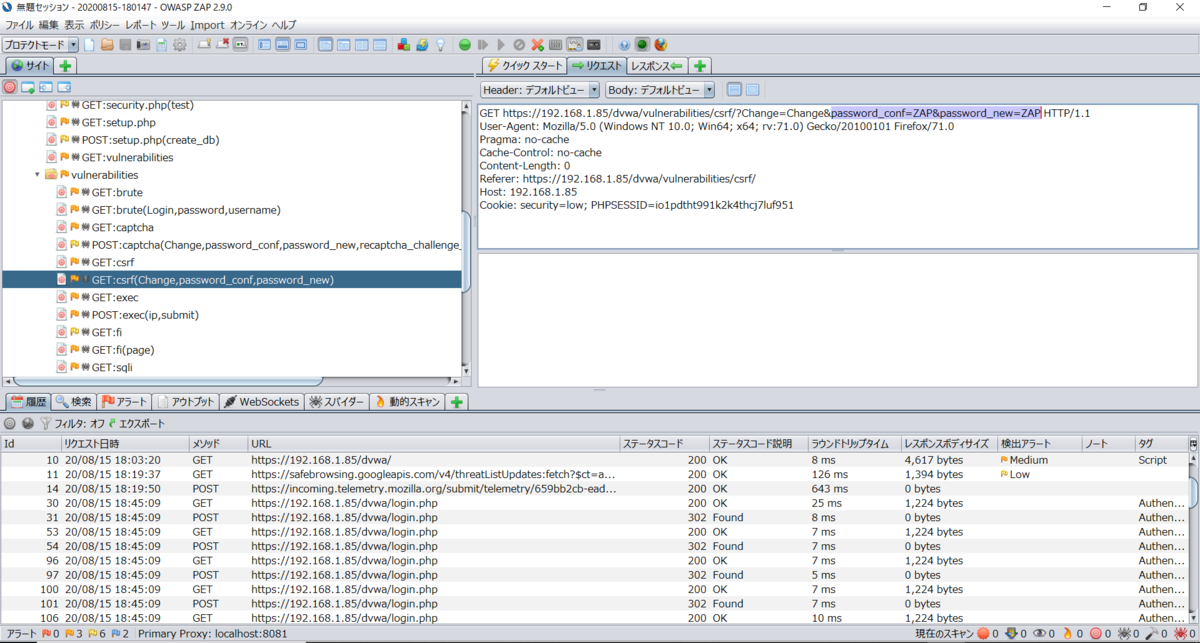Open the 検索 search tab

(x=75, y=402)
